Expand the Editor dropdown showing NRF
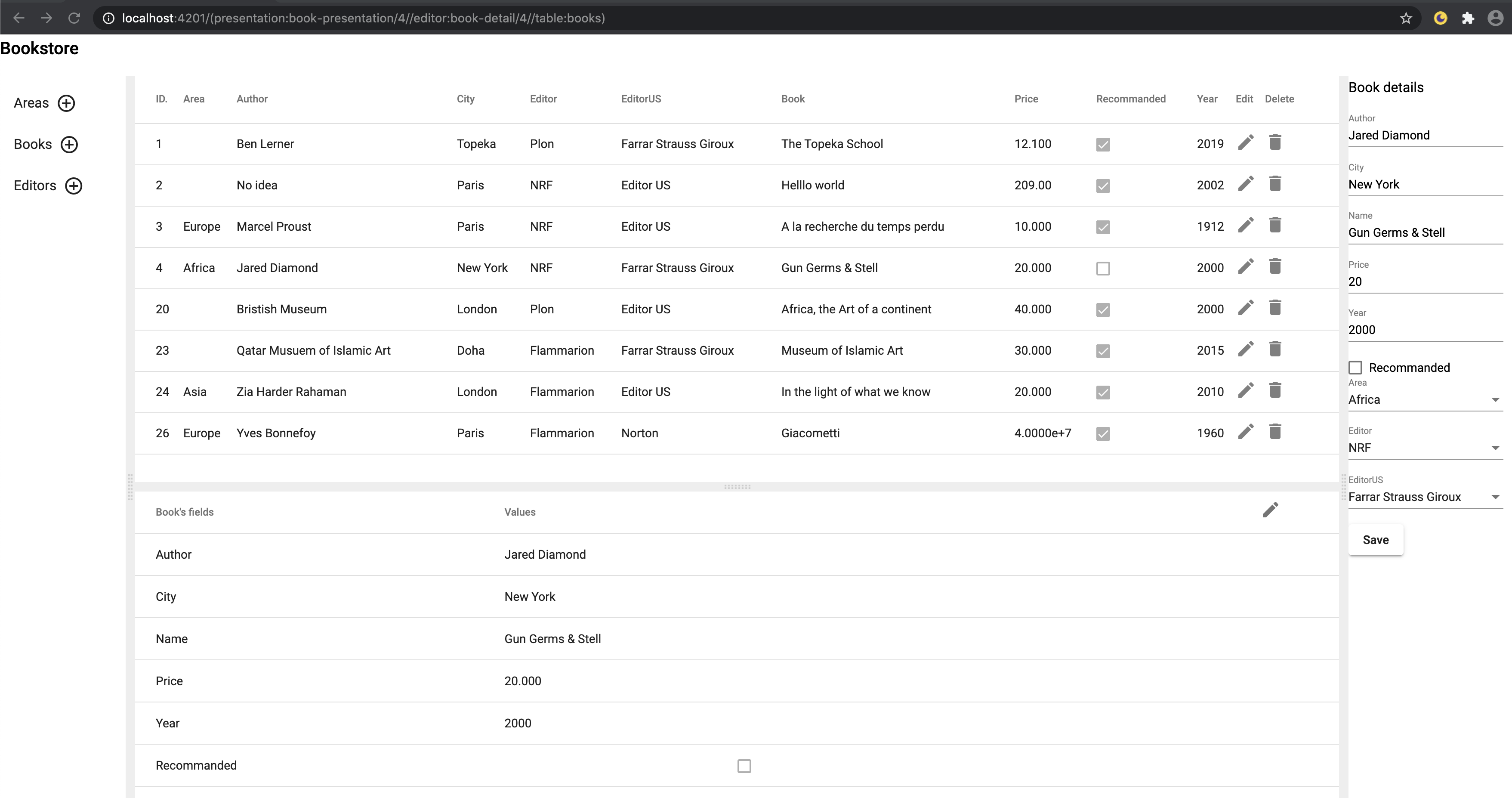The width and height of the screenshot is (1512, 798). [x=1425, y=448]
